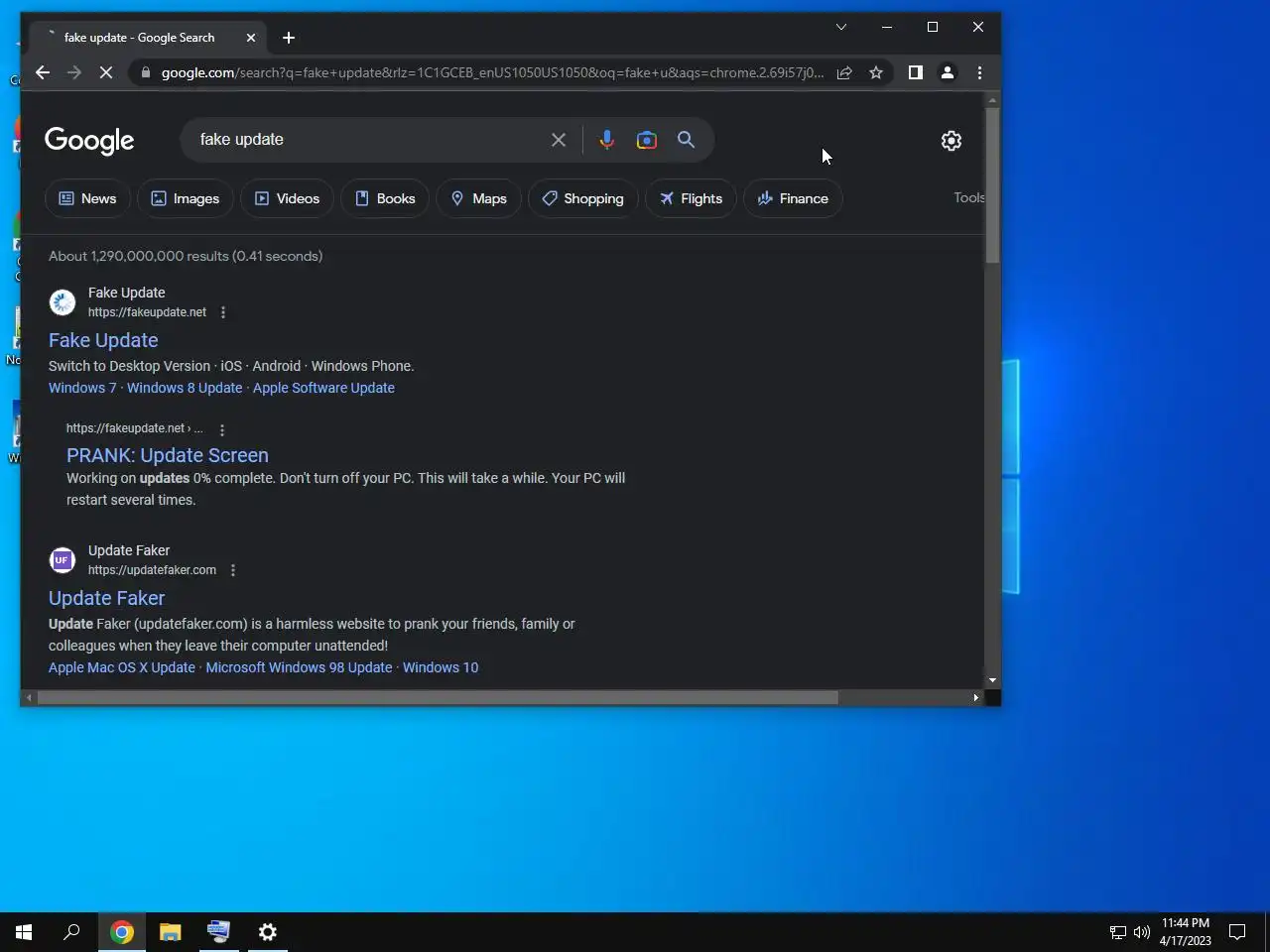
Task: Search by image with Google Lens
Action: (647, 140)
